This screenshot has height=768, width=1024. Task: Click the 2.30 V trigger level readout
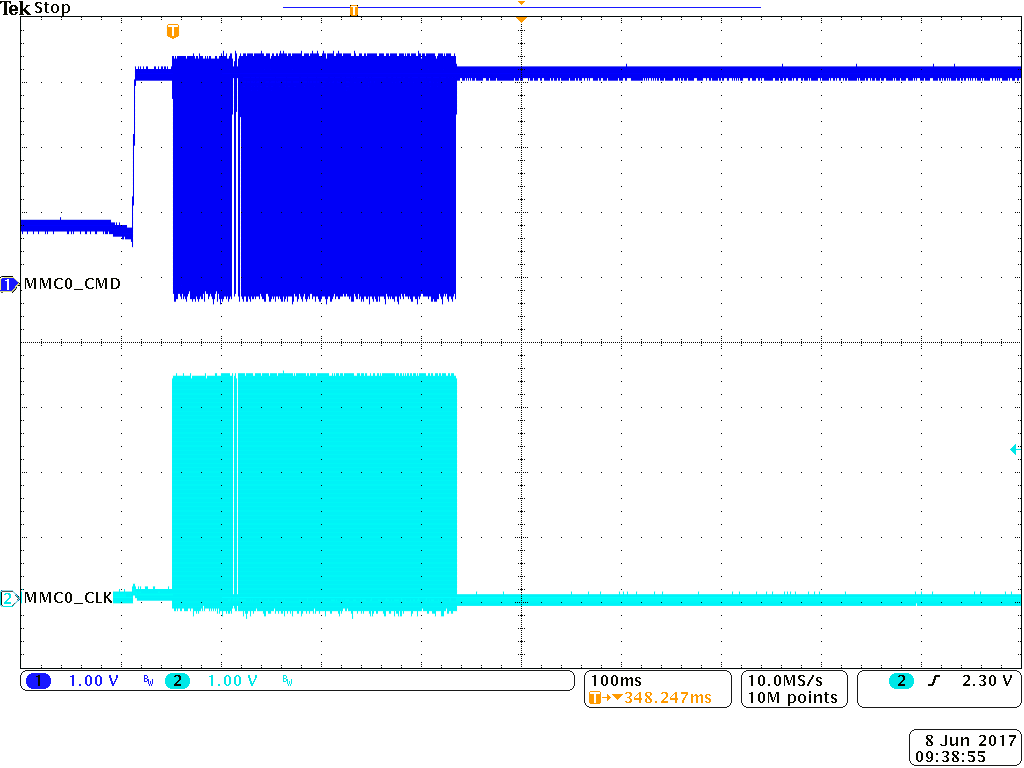pyautogui.click(x=987, y=681)
